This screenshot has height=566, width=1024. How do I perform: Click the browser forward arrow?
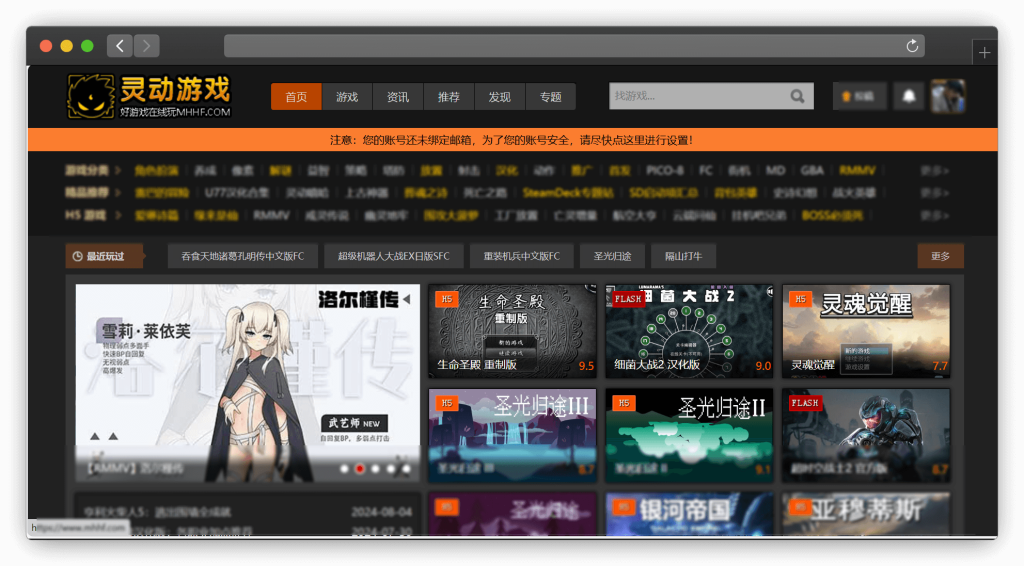[x=146, y=46]
